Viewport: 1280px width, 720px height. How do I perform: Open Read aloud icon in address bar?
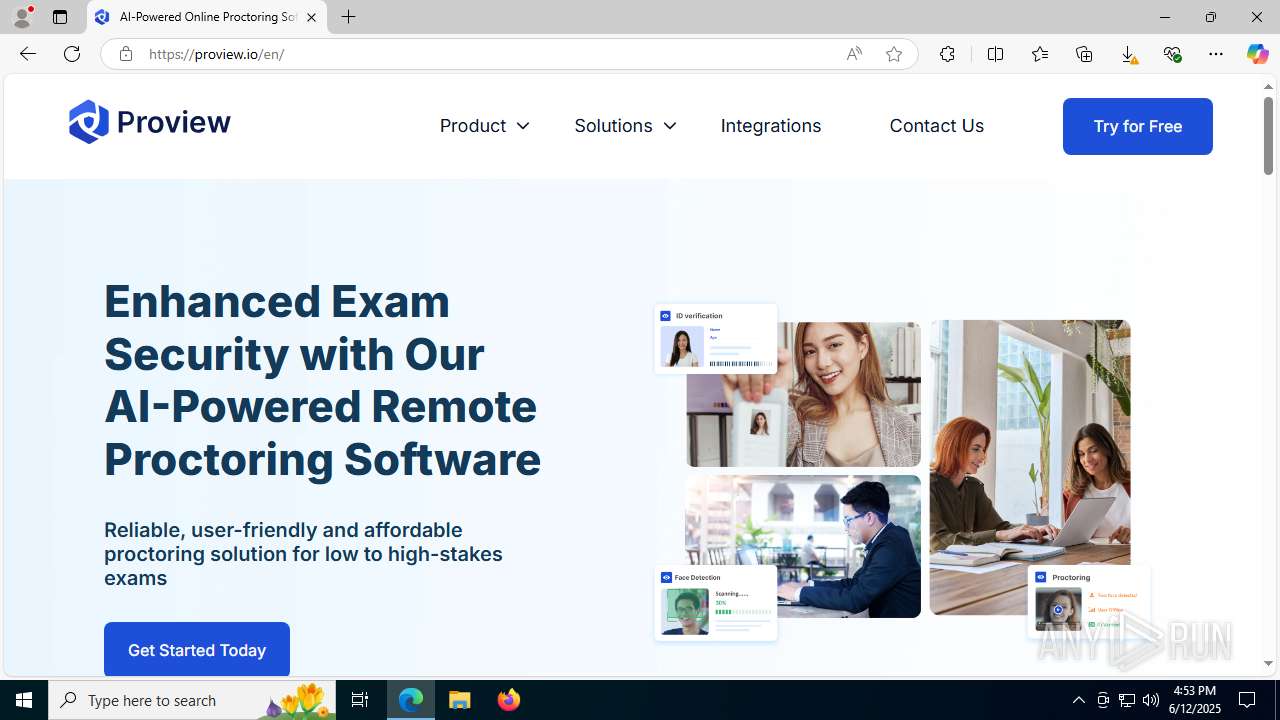[x=854, y=54]
